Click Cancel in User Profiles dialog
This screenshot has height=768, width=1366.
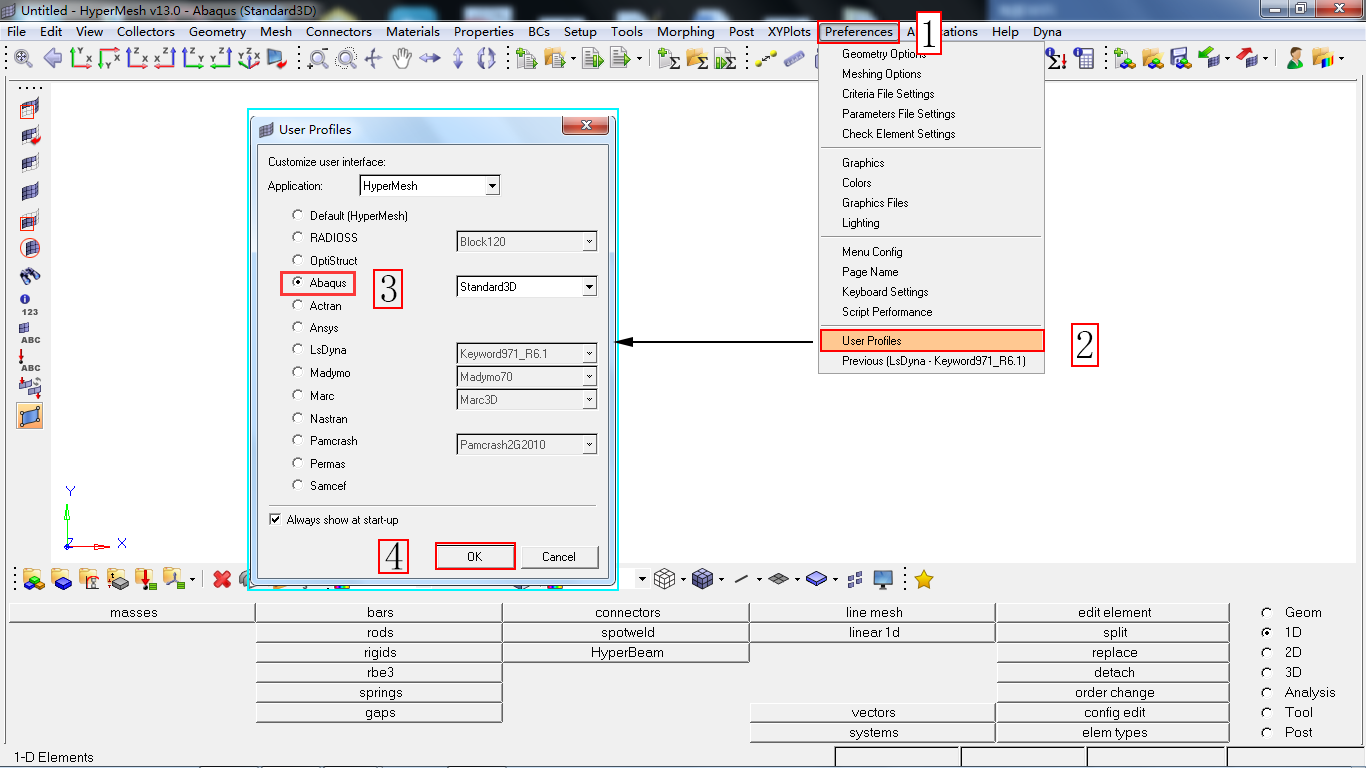point(559,557)
